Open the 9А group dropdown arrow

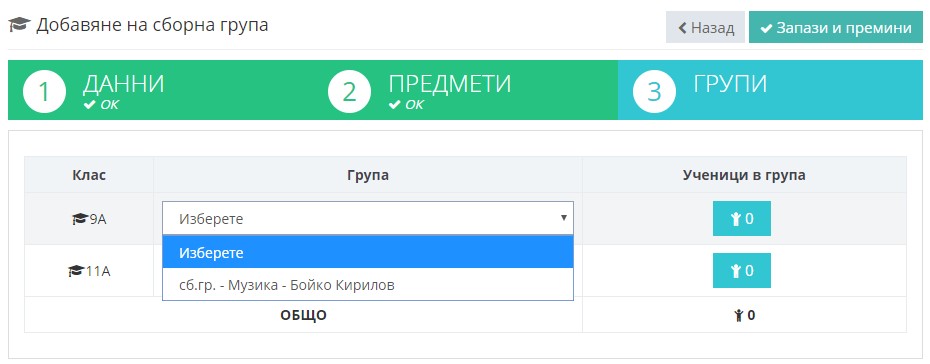click(564, 218)
